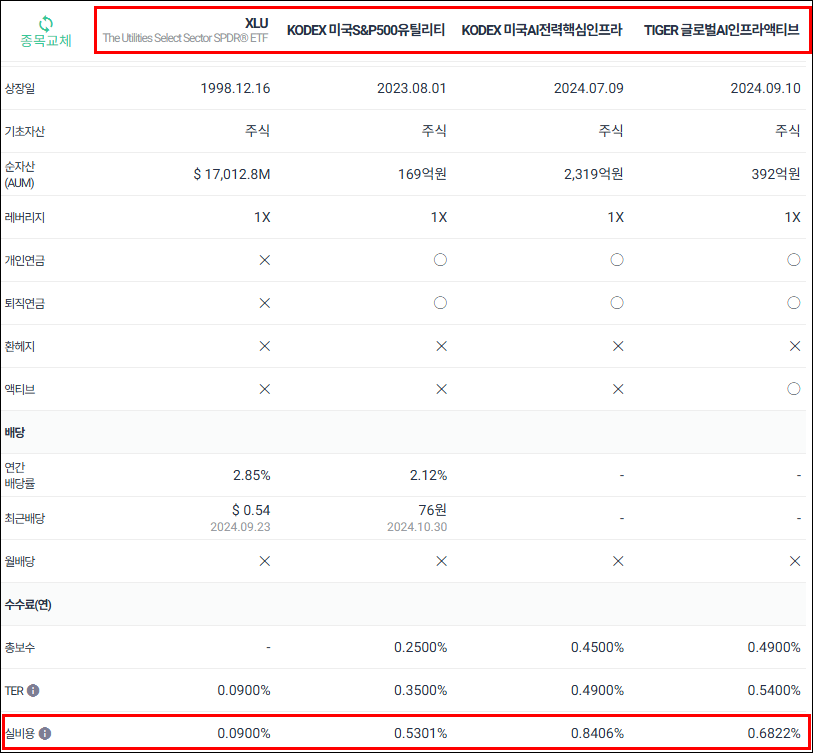Image resolution: width=813 pixels, height=753 pixels.
Task: Click the 수수료(연) section header
Action: (x=28, y=605)
